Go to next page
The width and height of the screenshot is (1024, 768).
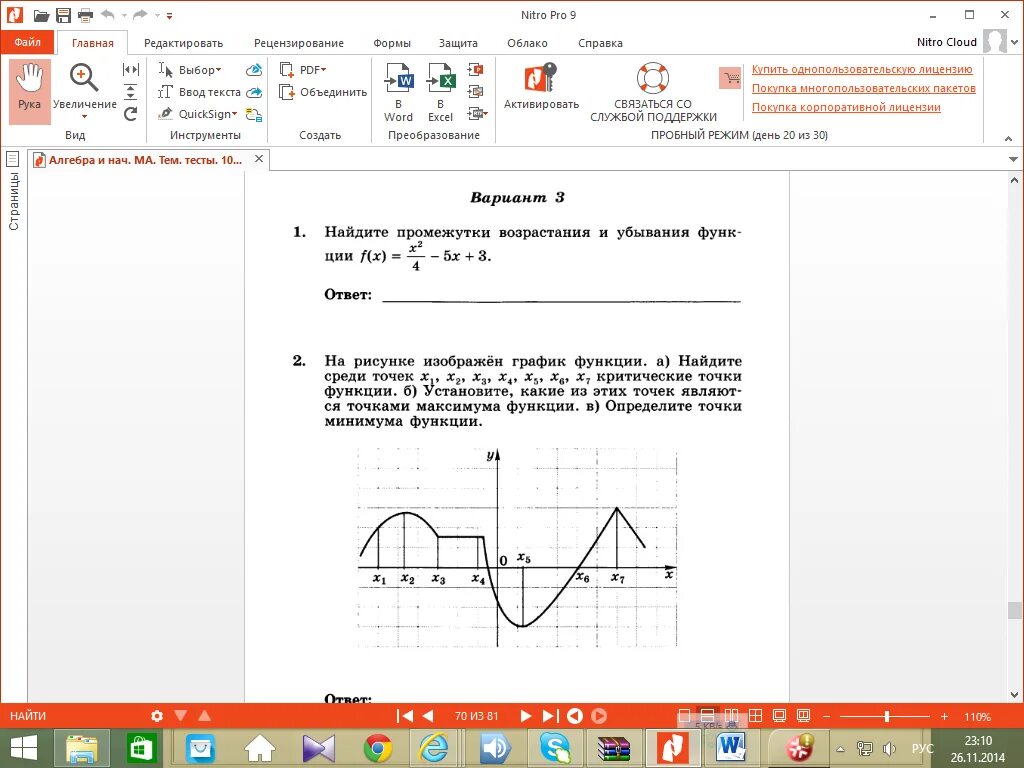pos(526,716)
